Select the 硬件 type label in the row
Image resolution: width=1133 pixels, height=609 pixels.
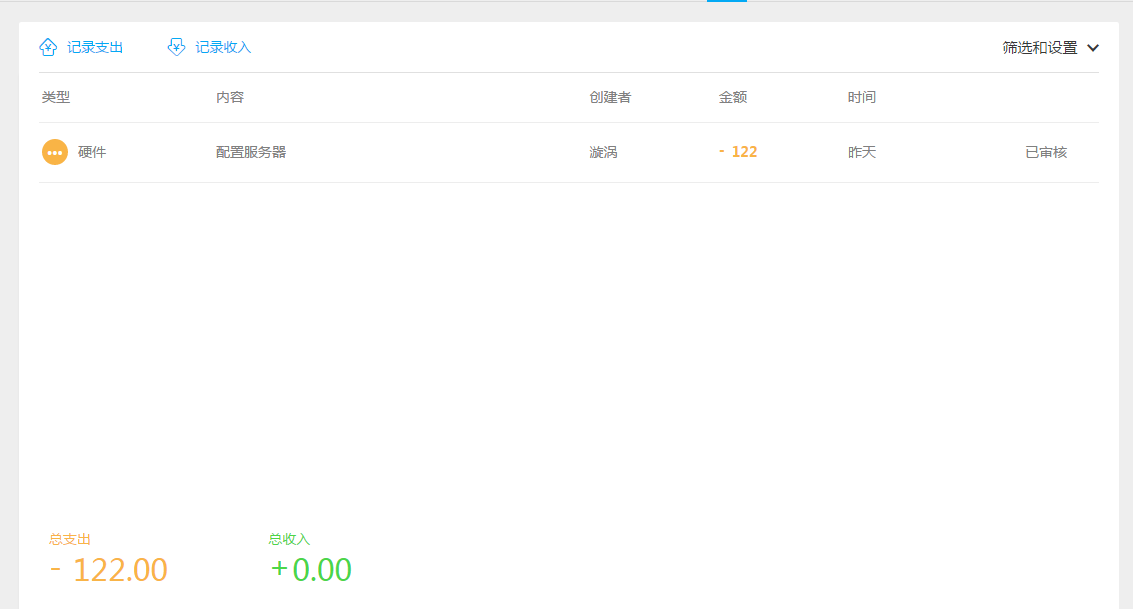coord(92,152)
